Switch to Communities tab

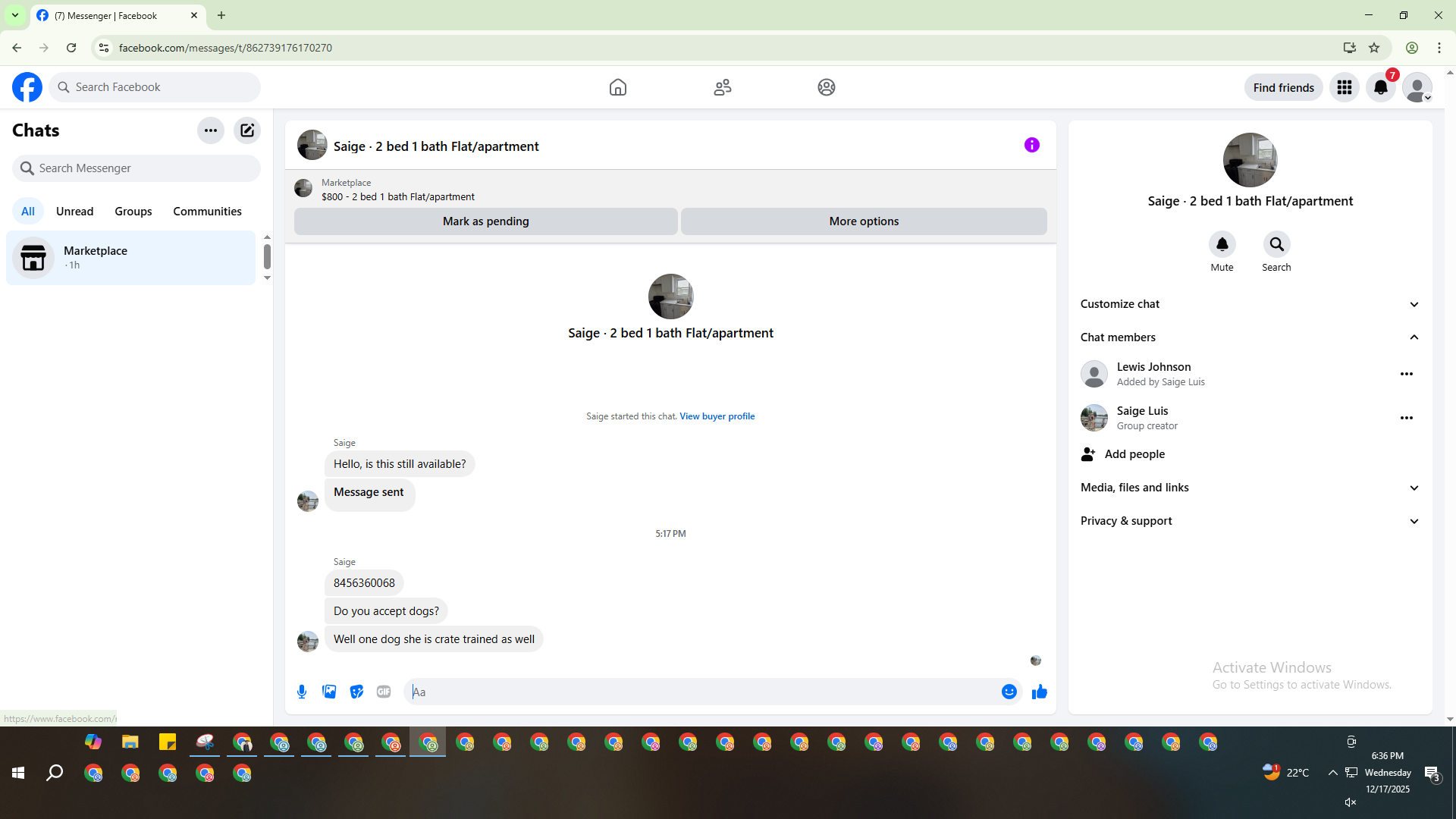[207, 212]
